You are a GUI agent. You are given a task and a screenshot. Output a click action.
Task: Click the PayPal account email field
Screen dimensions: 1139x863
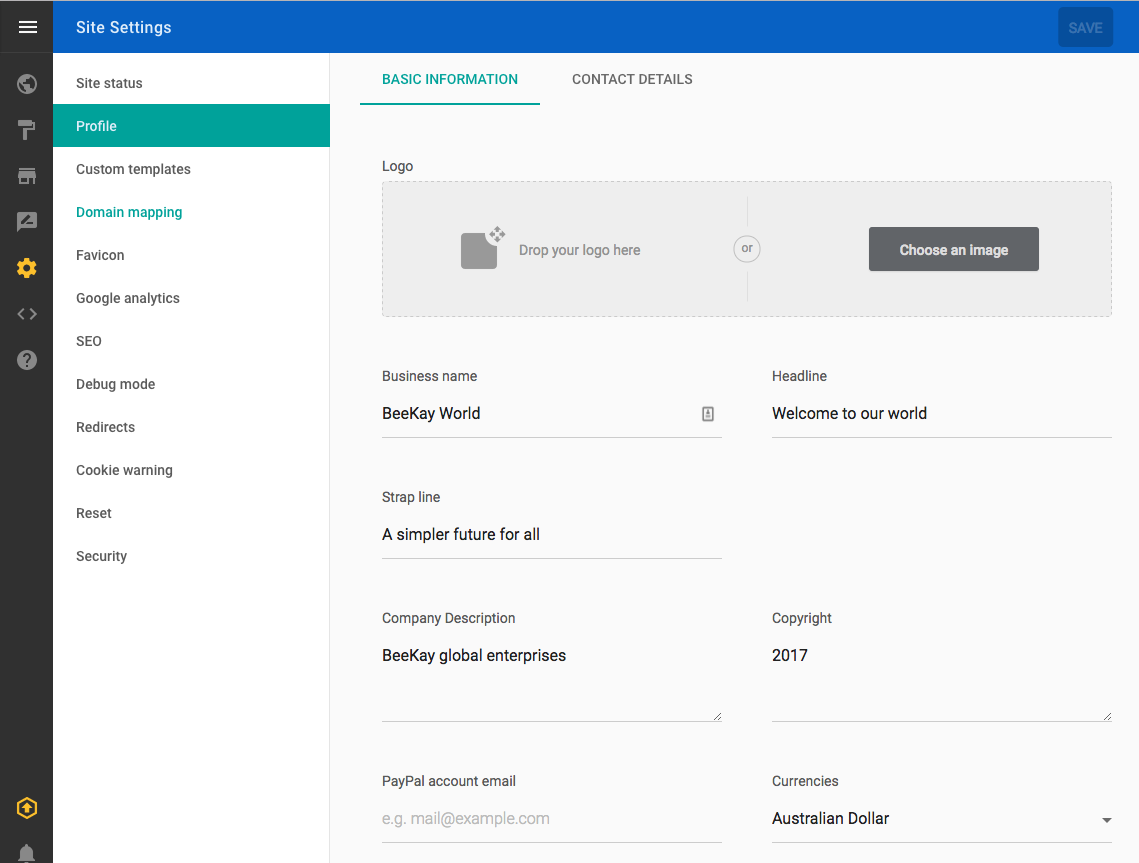tap(551, 819)
